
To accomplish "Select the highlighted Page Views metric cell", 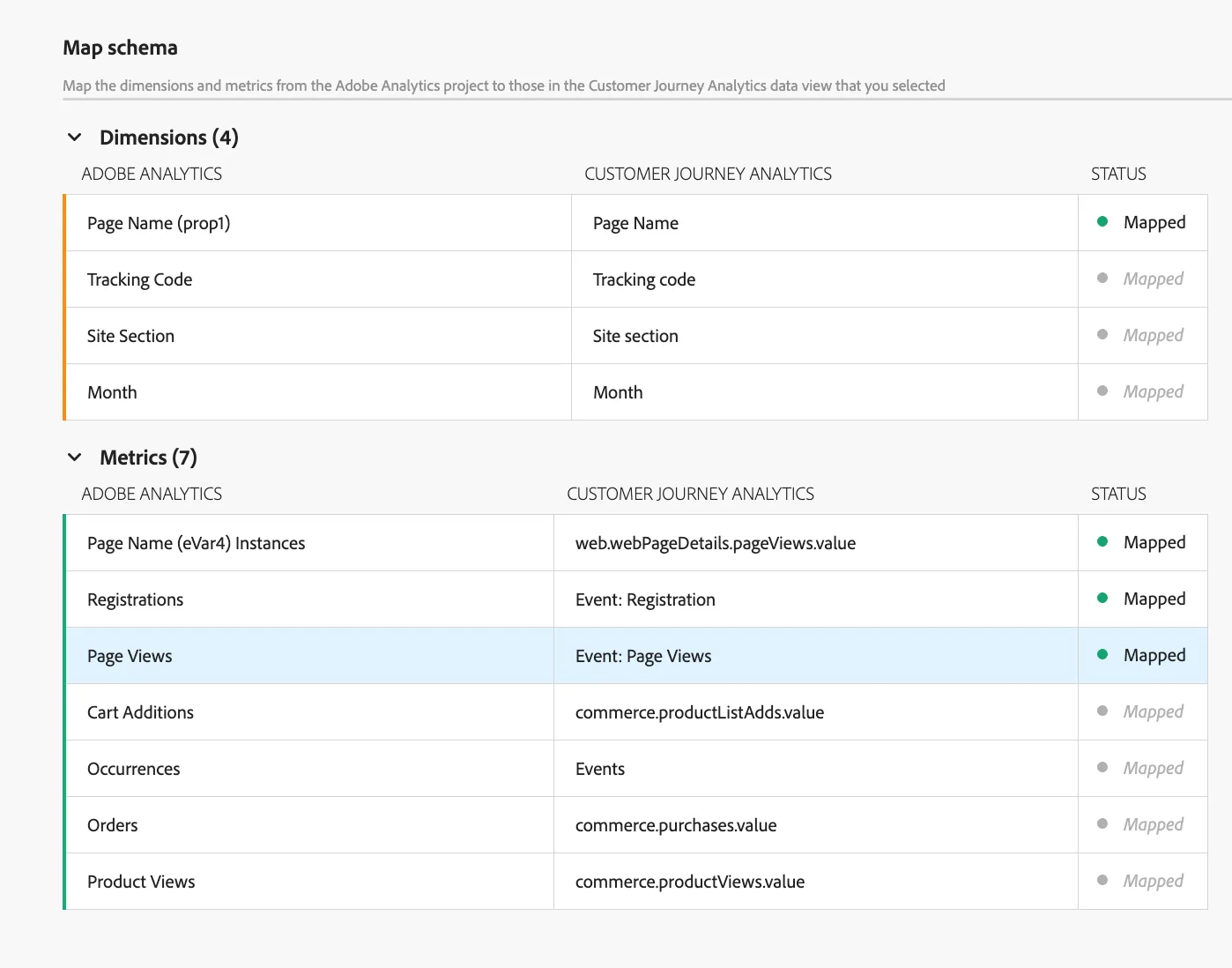I will (x=309, y=656).
